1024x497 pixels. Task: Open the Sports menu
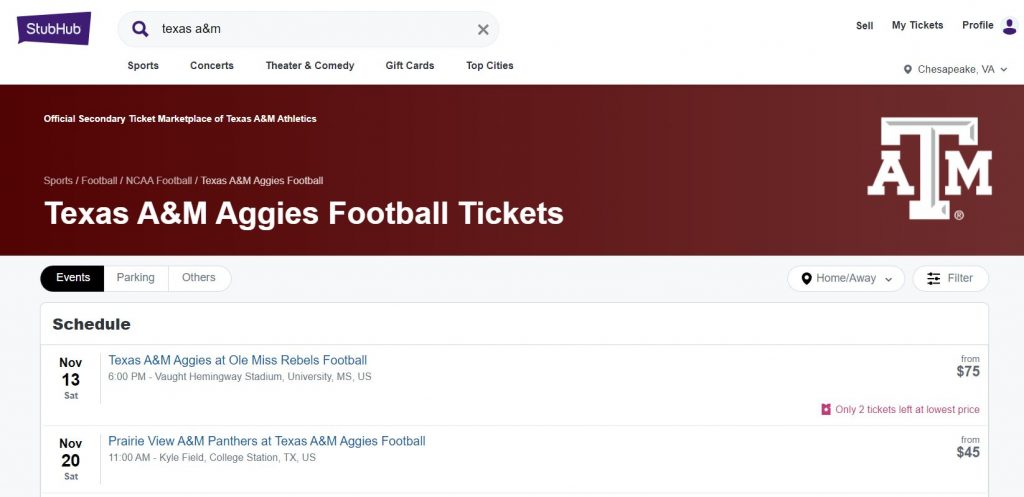point(143,65)
